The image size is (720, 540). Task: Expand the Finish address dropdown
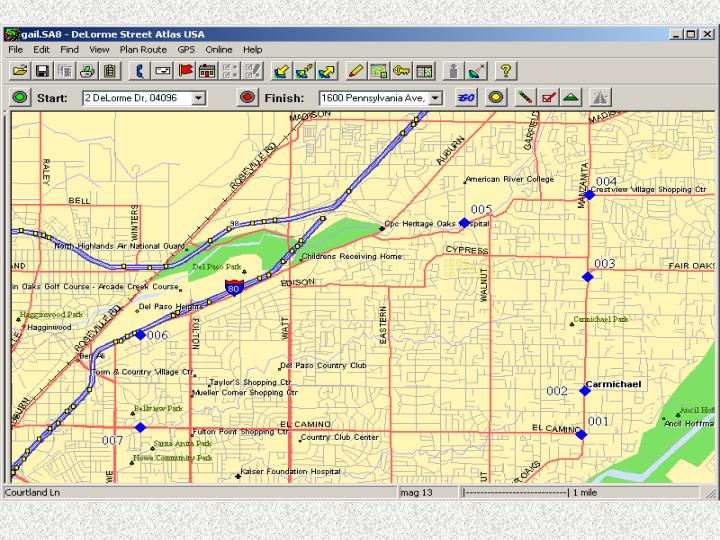(436, 98)
